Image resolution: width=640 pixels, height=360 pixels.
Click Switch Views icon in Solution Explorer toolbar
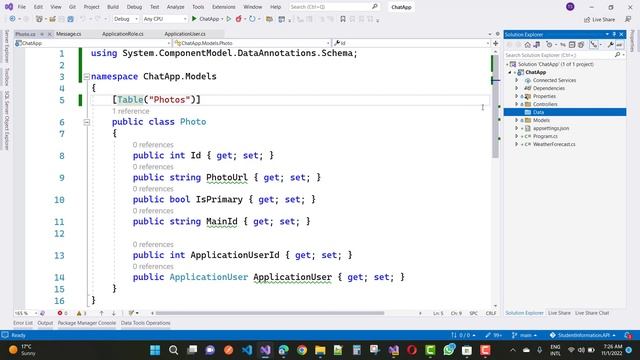click(x=537, y=44)
